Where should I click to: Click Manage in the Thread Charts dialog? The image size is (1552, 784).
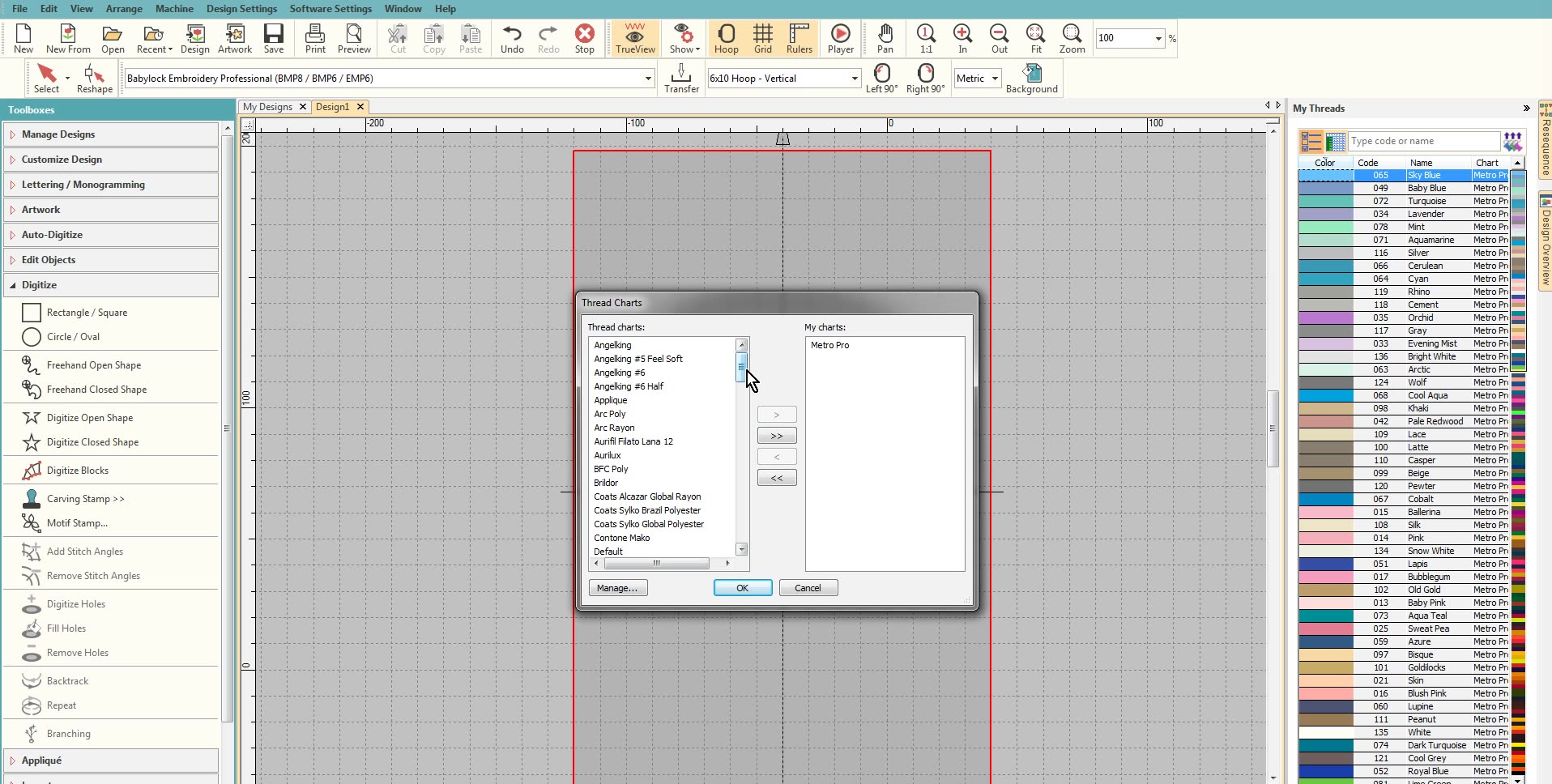(616, 587)
